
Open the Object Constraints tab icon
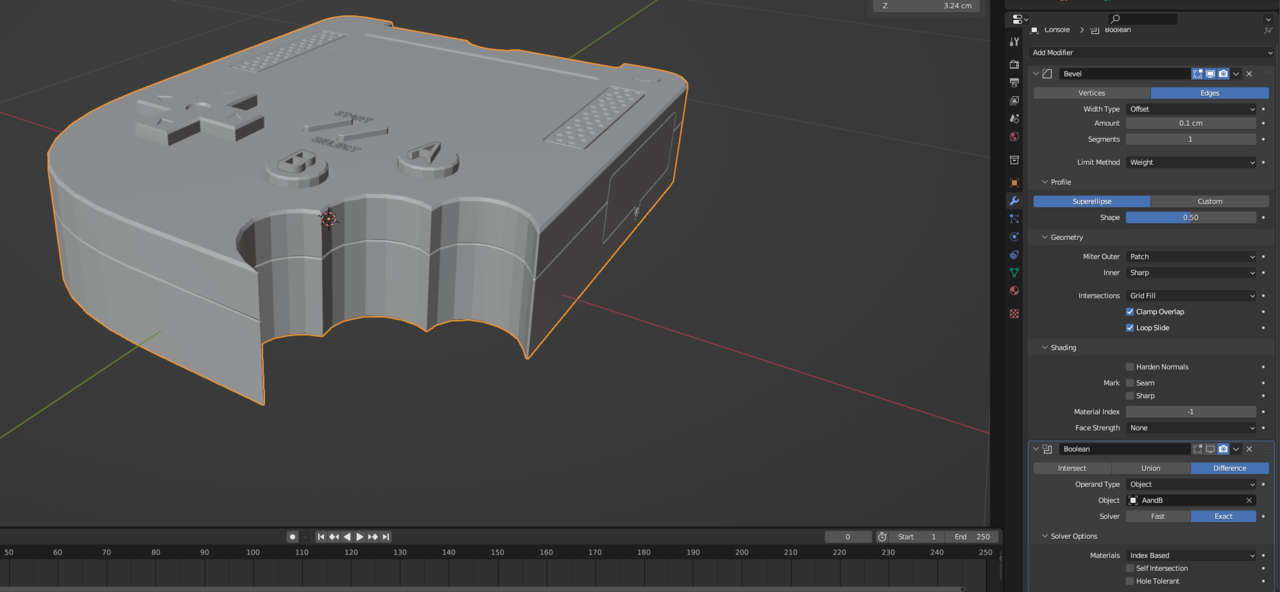point(1015,255)
